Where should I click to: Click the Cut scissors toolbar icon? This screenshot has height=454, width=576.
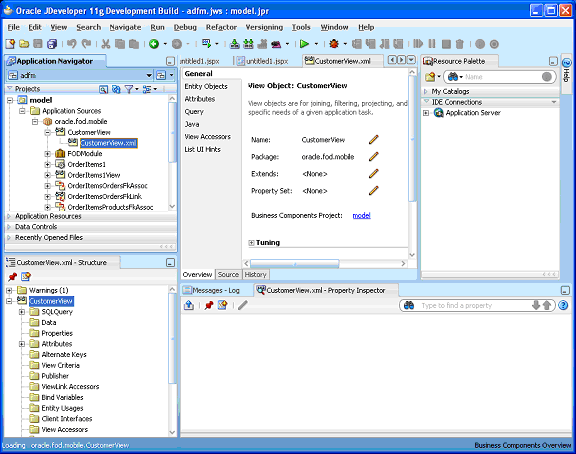(x=106, y=44)
